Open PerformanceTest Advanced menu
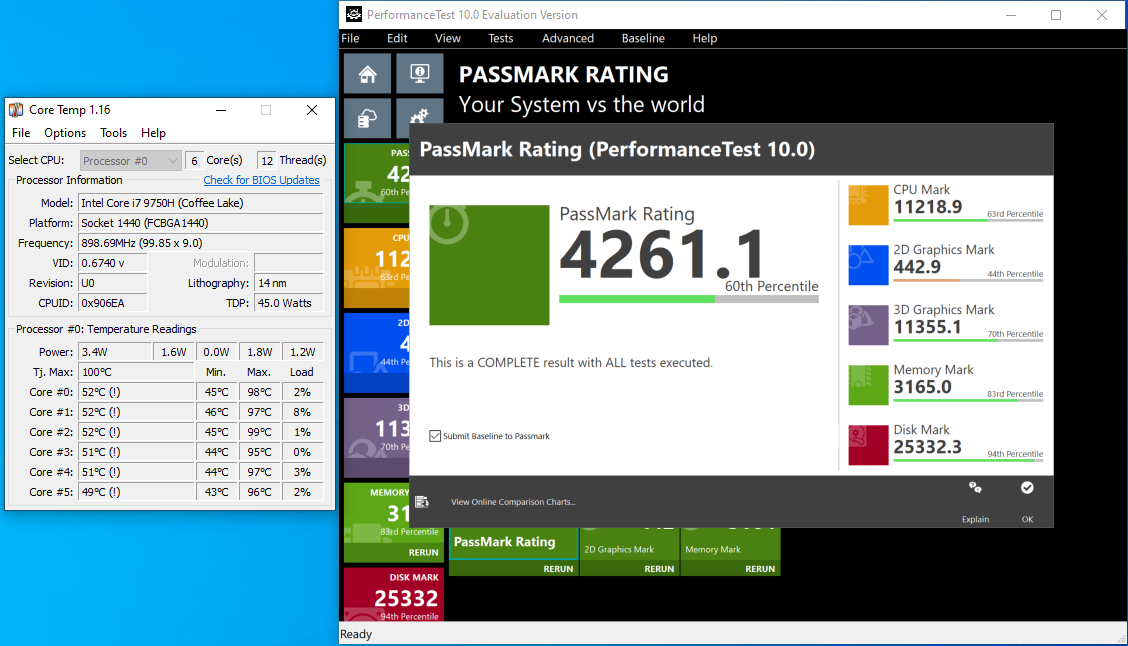This screenshot has height=646, width=1128. pos(568,38)
